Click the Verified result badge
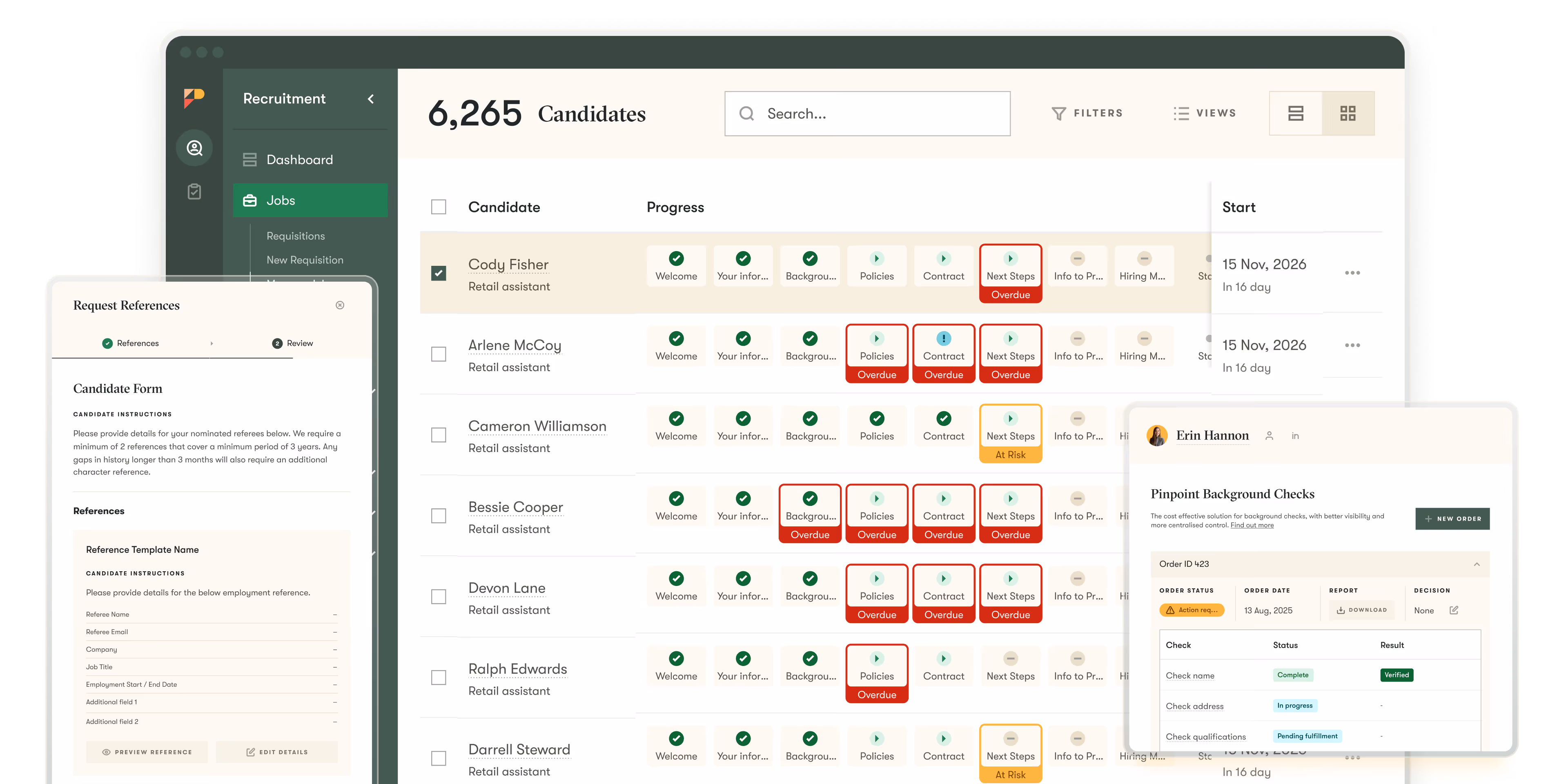This screenshot has width=1568, height=784. (x=1396, y=675)
